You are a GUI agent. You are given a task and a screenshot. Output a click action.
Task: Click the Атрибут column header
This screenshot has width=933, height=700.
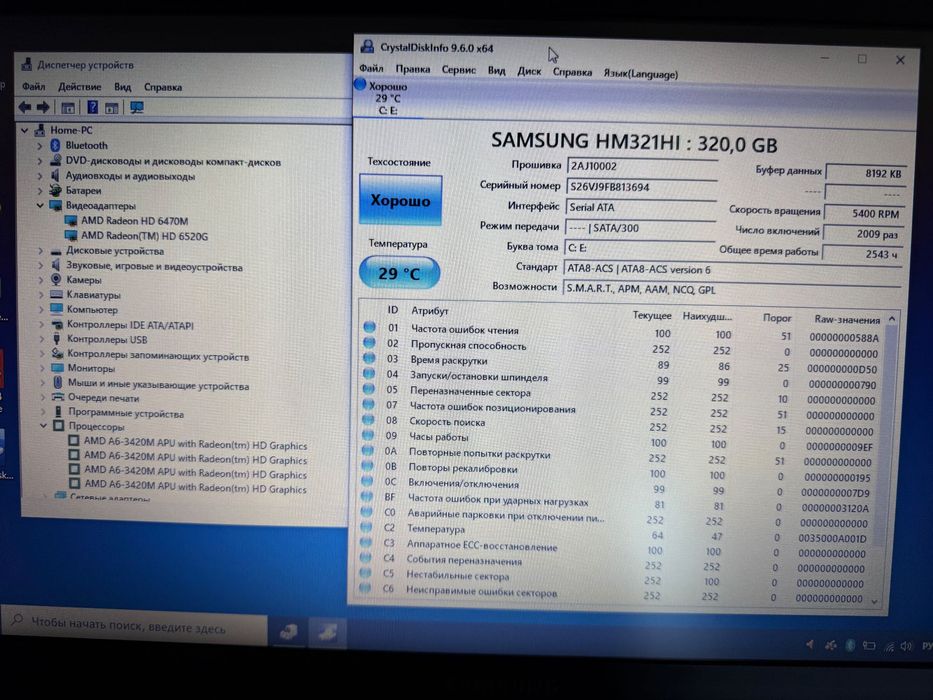430,310
